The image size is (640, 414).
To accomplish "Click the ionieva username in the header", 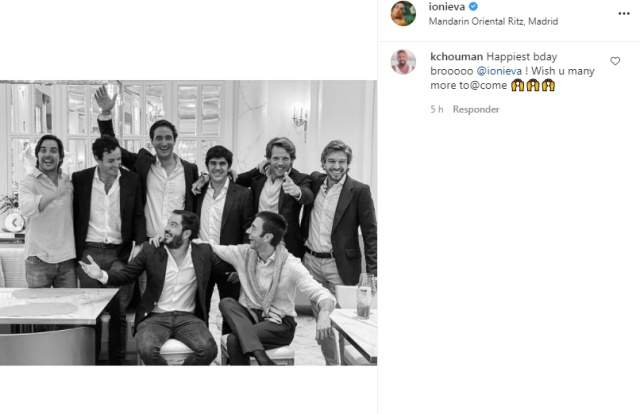I will [x=447, y=7].
